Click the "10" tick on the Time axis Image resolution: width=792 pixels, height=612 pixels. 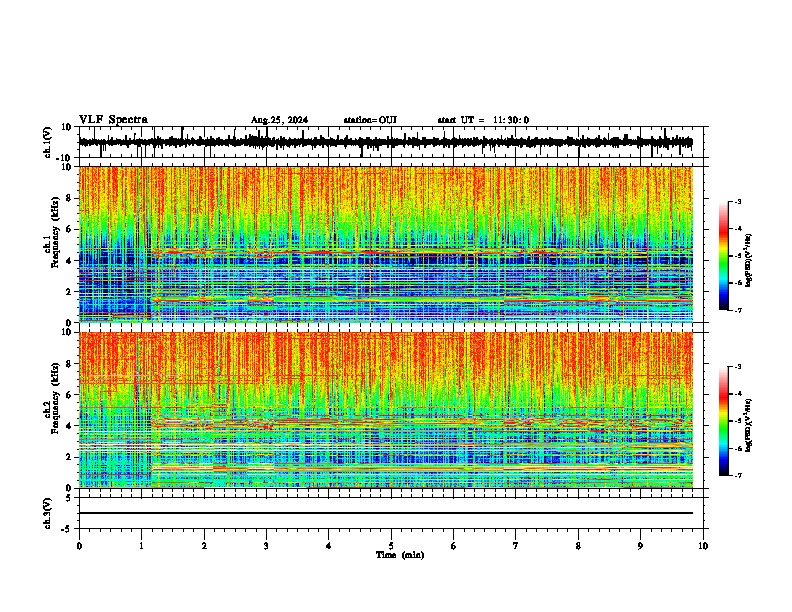tap(703, 546)
